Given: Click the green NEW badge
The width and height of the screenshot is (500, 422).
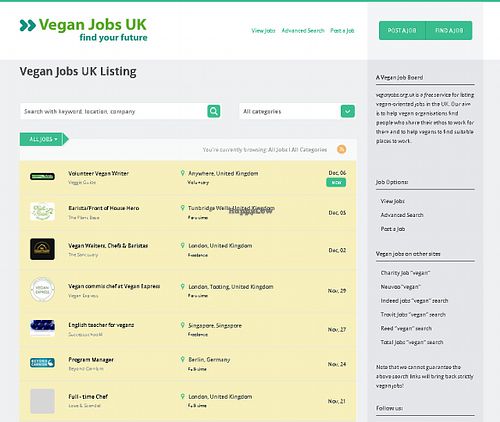Looking at the screenshot, I should [336, 182].
